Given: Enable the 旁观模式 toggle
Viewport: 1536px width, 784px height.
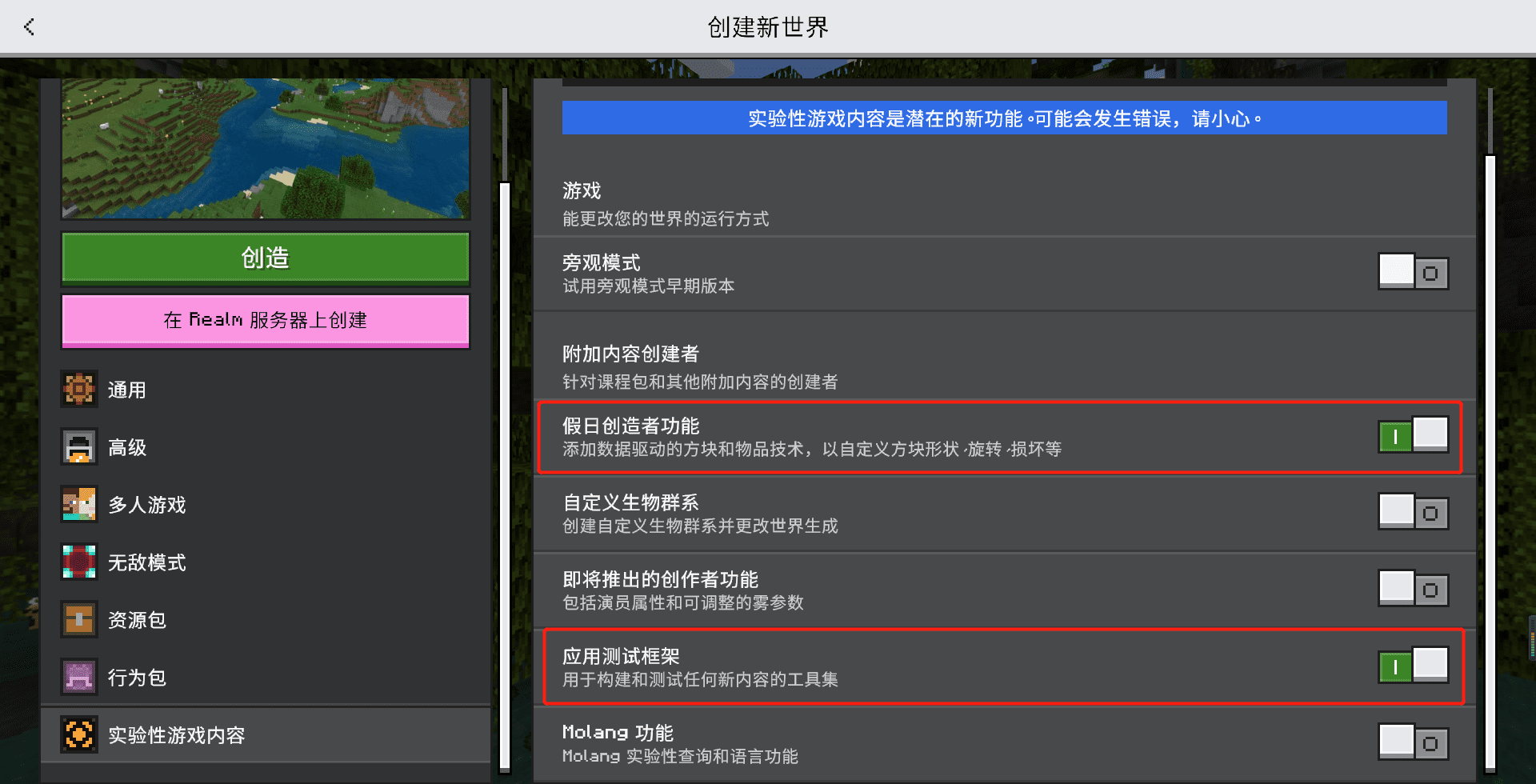Looking at the screenshot, I should (x=1414, y=273).
